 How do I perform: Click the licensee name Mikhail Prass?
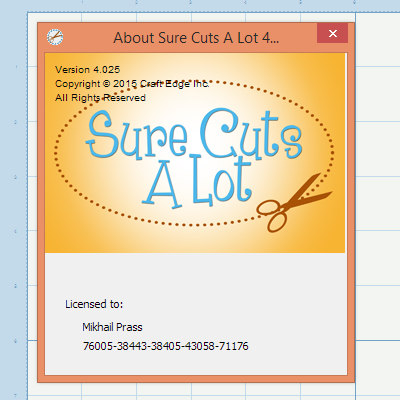112,327
